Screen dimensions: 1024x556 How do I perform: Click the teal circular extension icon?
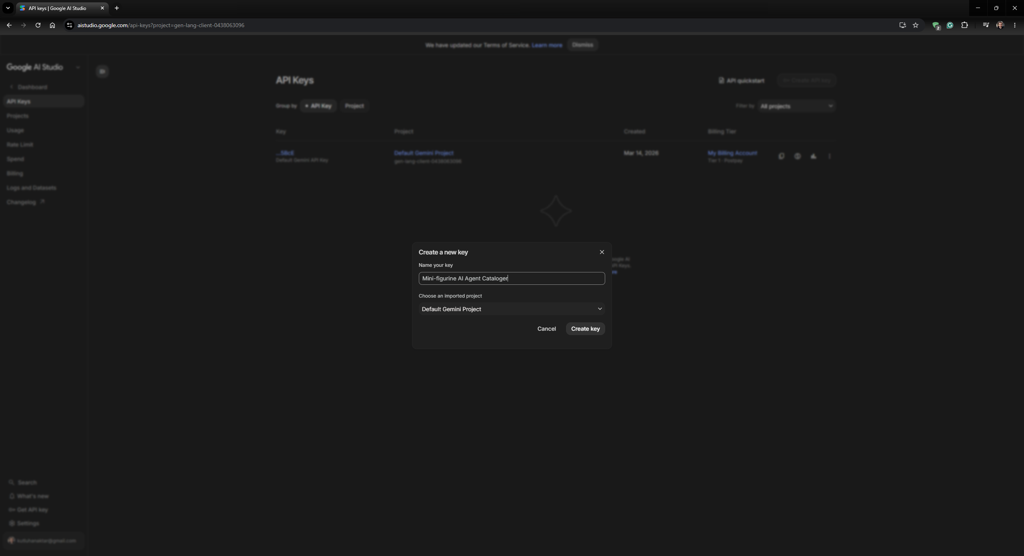(x=950, y=25)
